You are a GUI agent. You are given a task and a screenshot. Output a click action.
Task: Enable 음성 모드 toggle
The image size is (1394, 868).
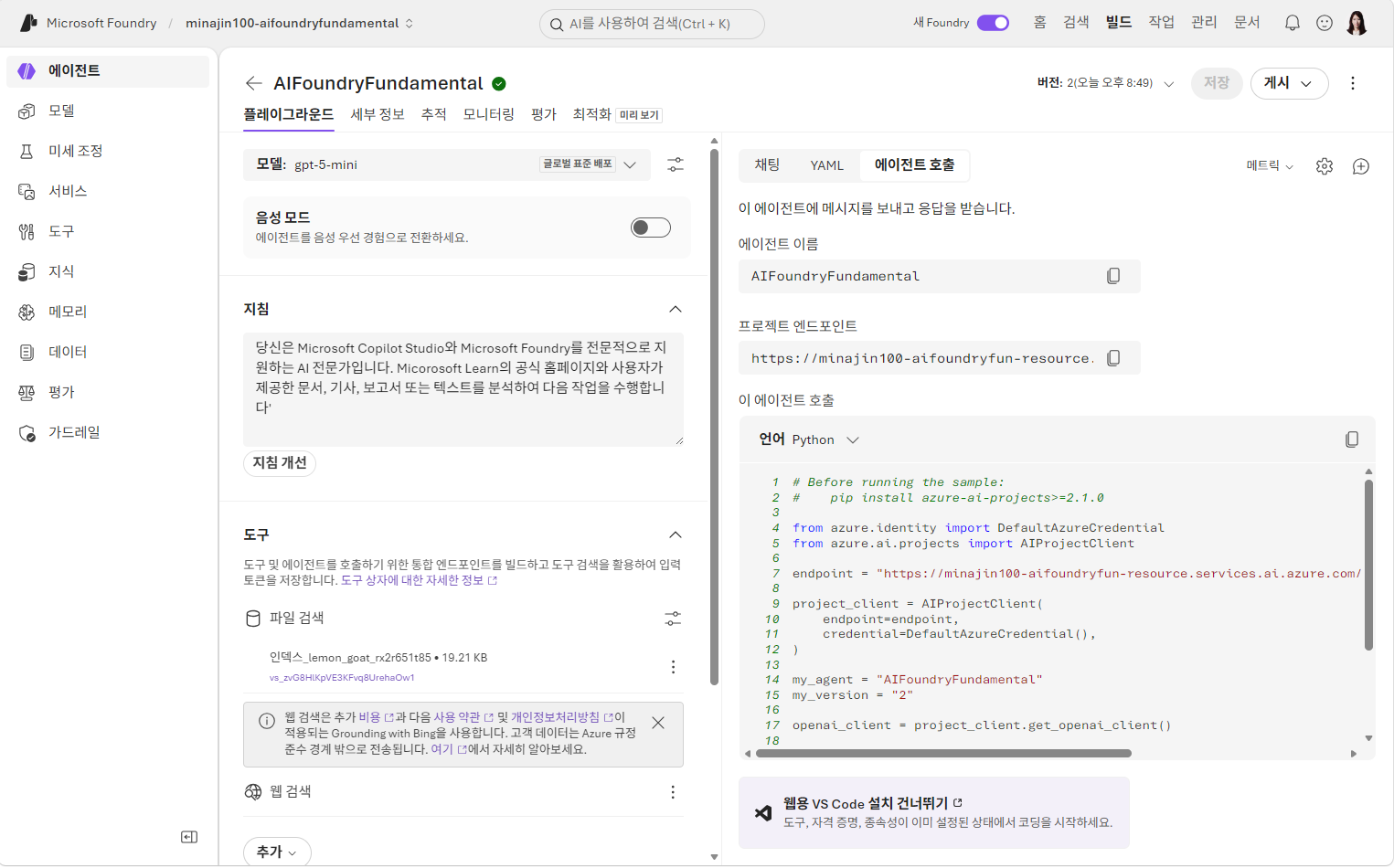[651, 228]
